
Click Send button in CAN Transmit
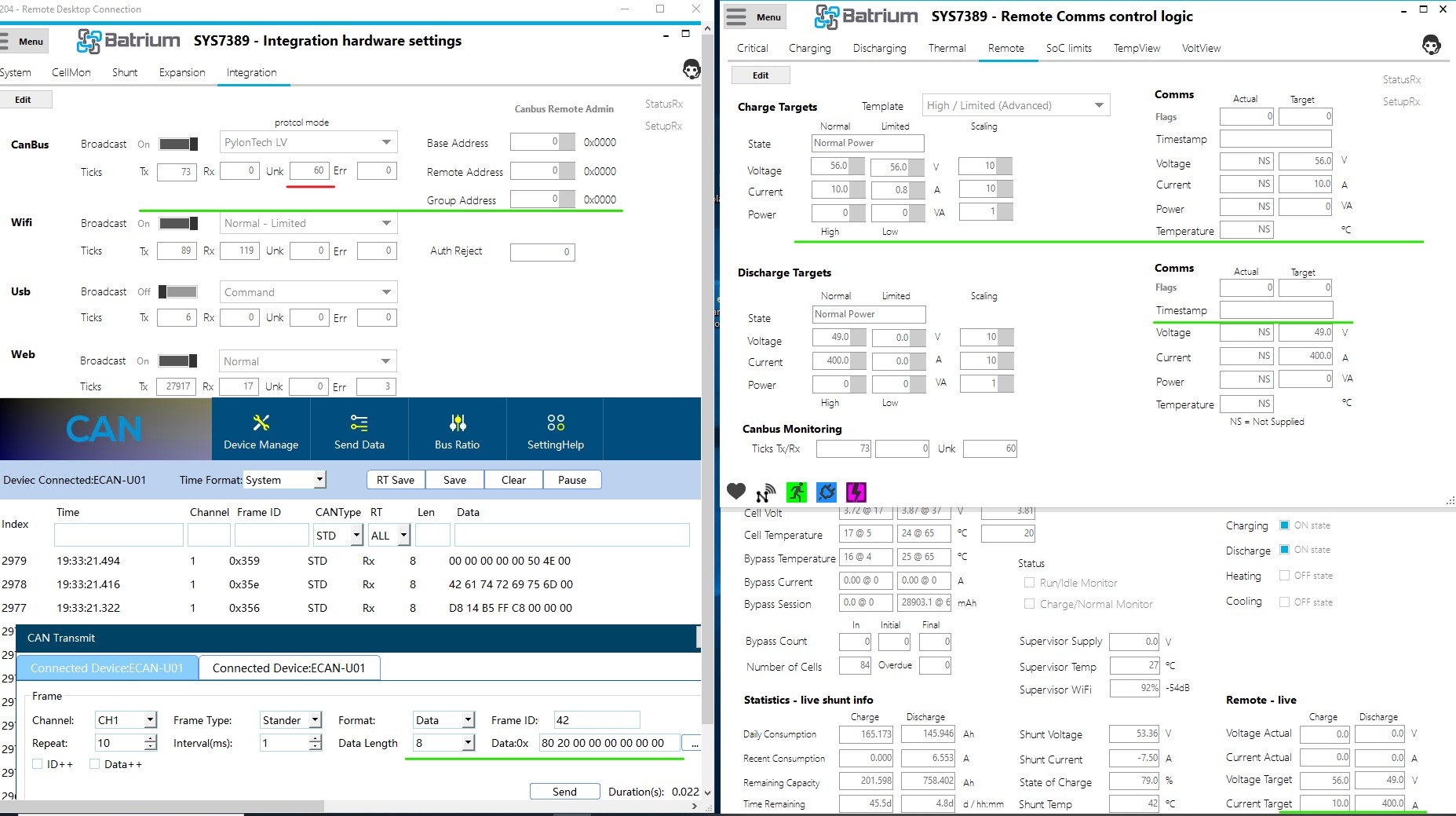564,791
